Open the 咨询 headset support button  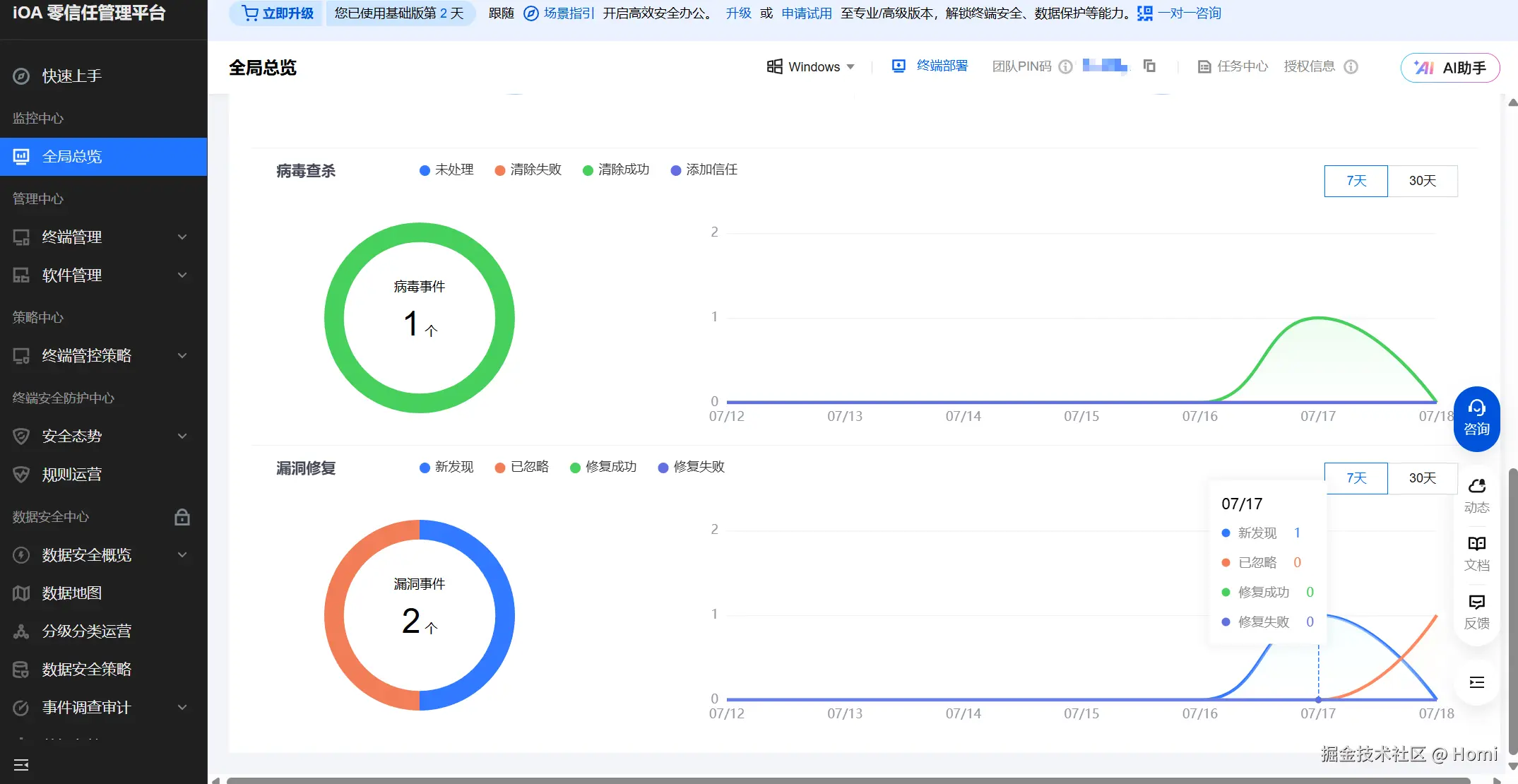1476,418
